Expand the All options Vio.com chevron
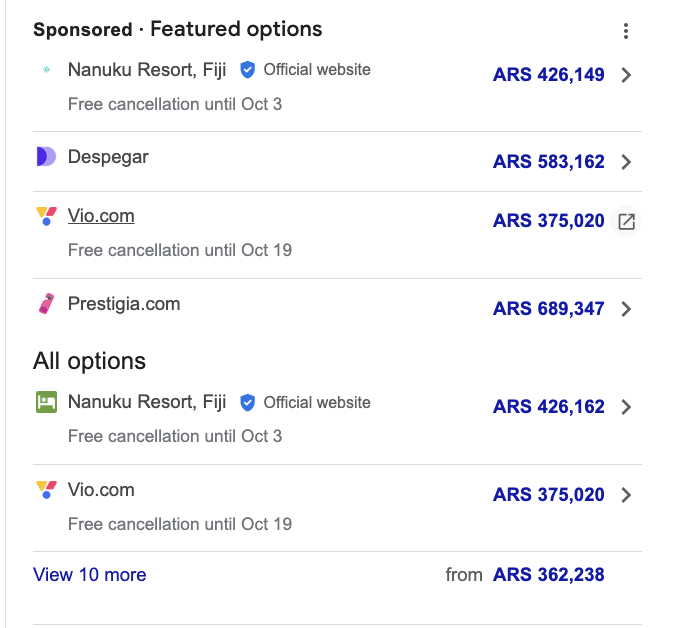The height and width of the screenshot is (628, 690). [626, 495]
